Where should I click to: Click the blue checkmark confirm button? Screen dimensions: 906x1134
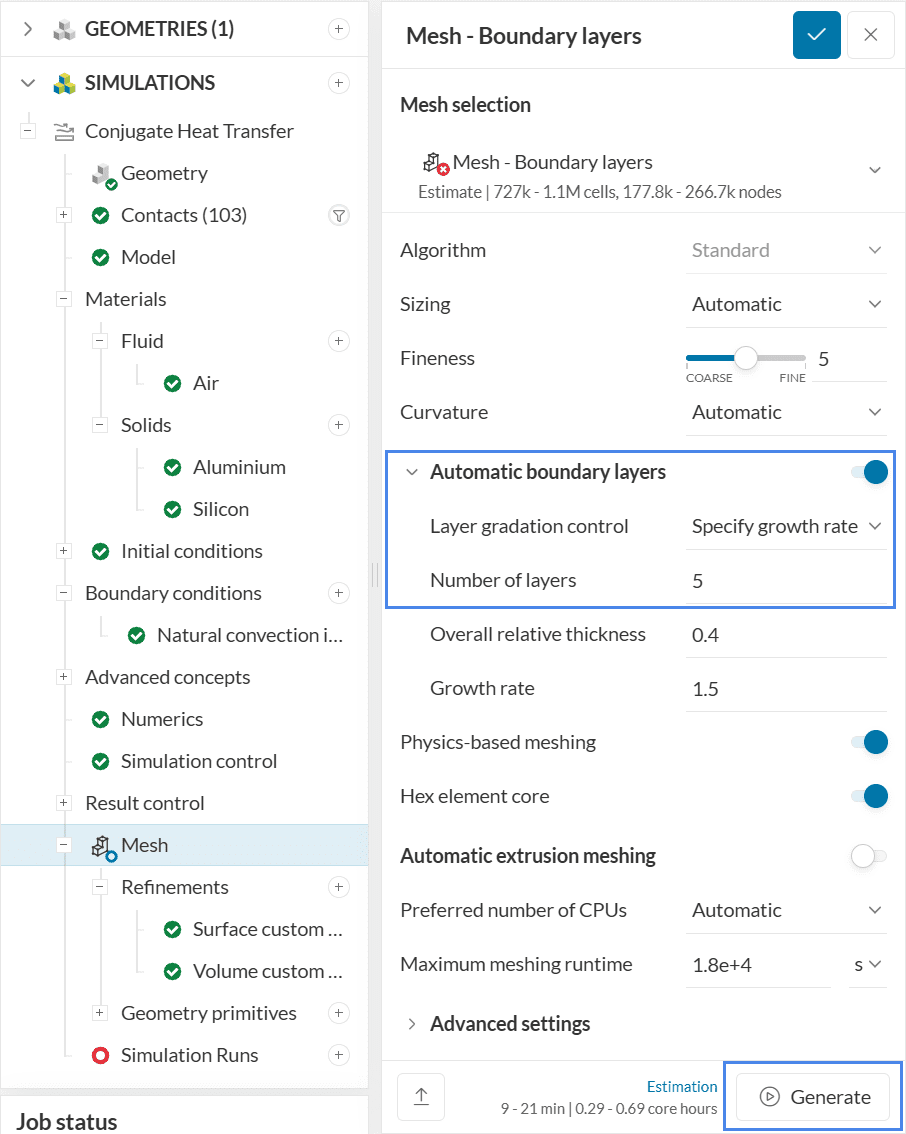tap(816, 35)
